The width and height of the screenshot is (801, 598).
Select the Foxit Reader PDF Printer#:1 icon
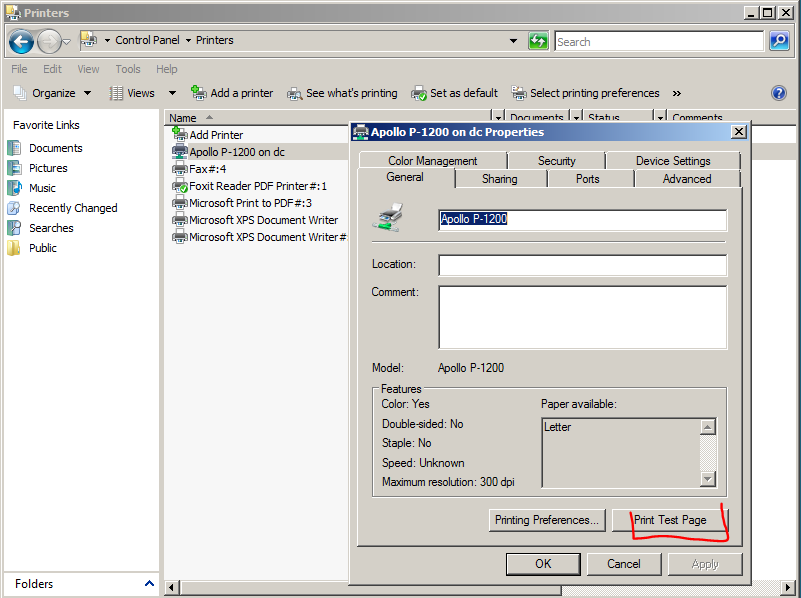tap(179, 186)
